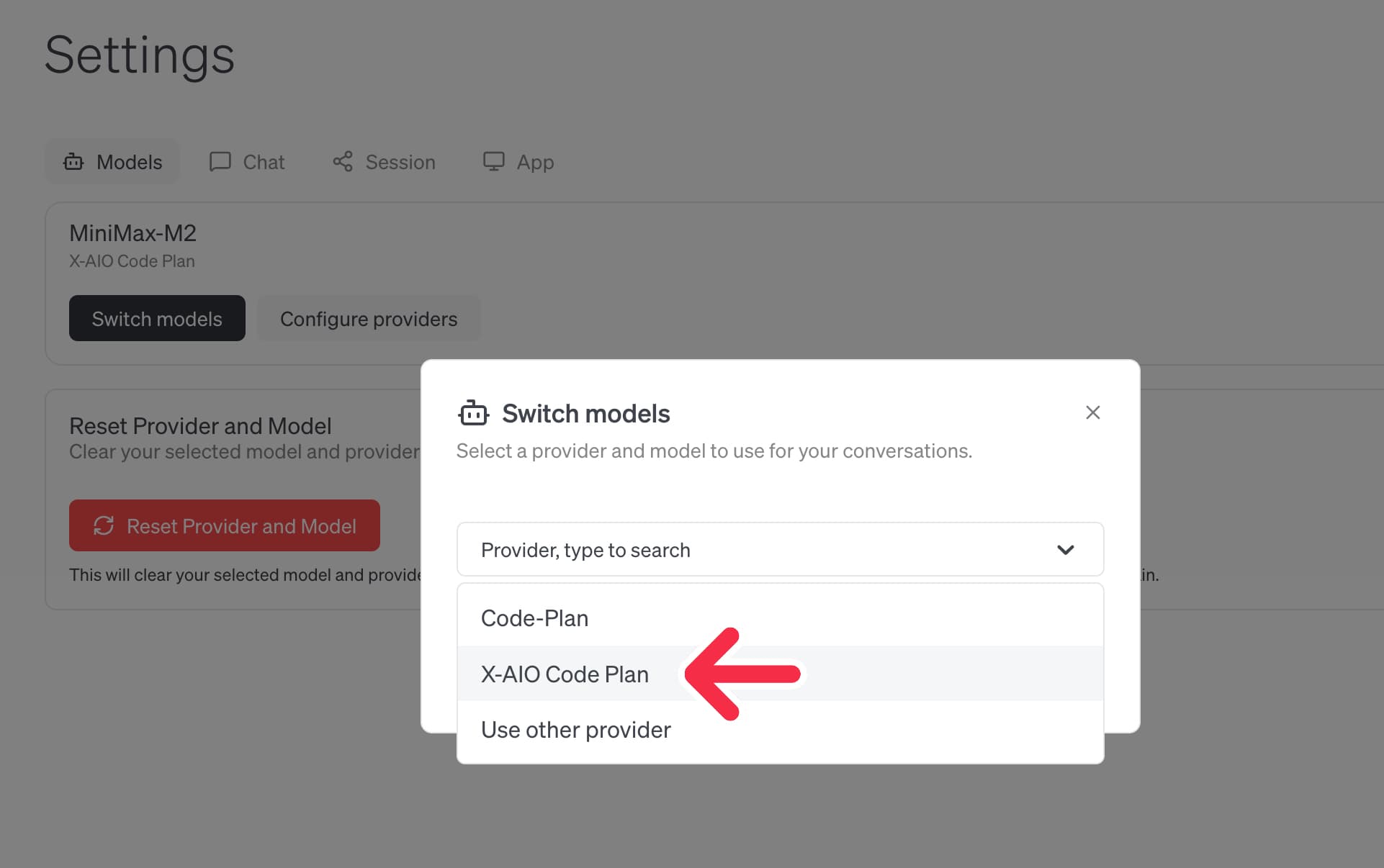Click the refresh icon on Reset button
The width and height of the screenshot is (1384, 868).
tap(104, 525)
